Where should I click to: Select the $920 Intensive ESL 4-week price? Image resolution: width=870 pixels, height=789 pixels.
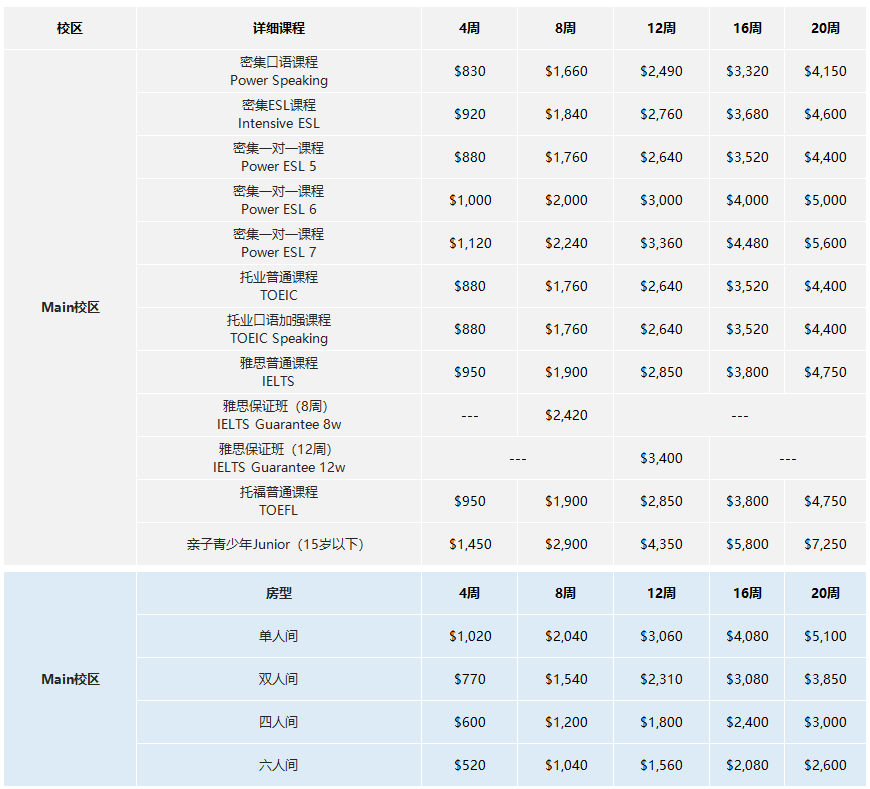click(x=469, y=114)
